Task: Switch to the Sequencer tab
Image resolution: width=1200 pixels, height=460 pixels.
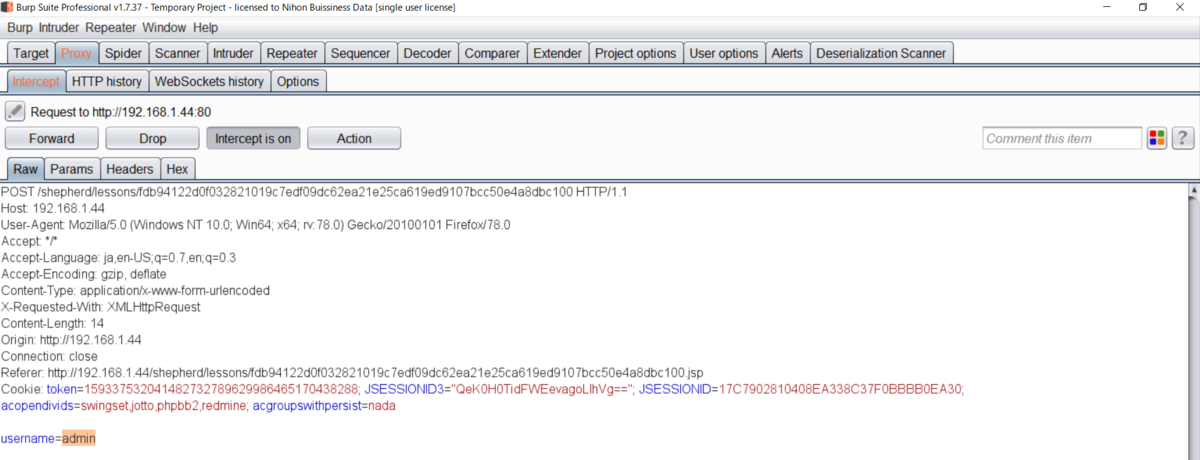Action: 360,53
